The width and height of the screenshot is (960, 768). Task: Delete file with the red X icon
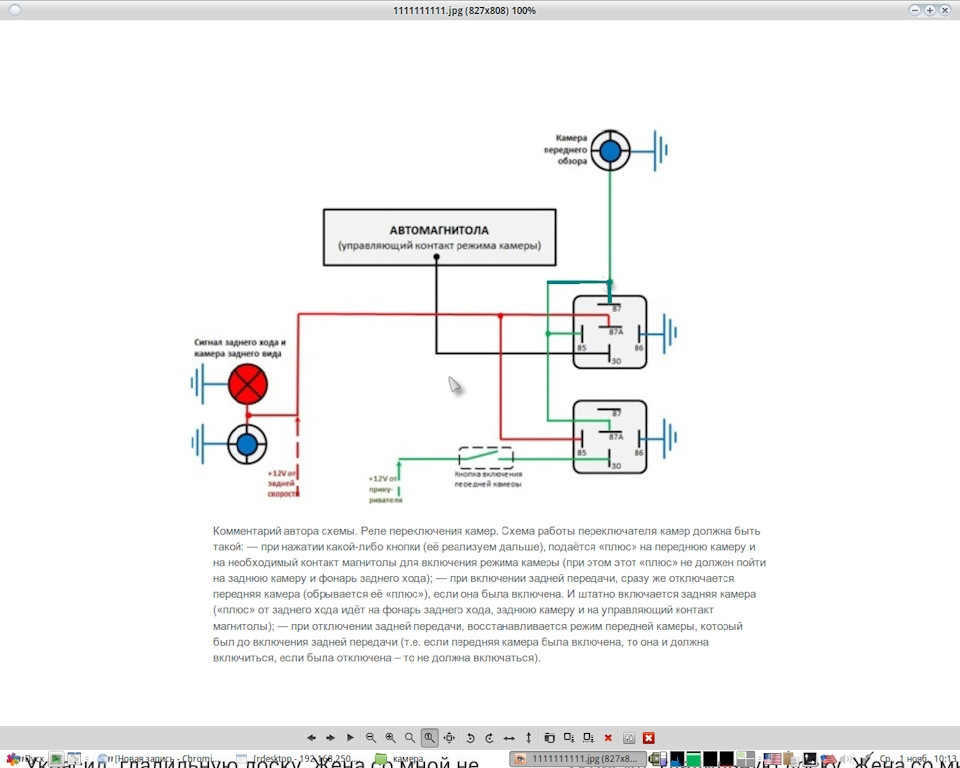[x=608, y=738]
